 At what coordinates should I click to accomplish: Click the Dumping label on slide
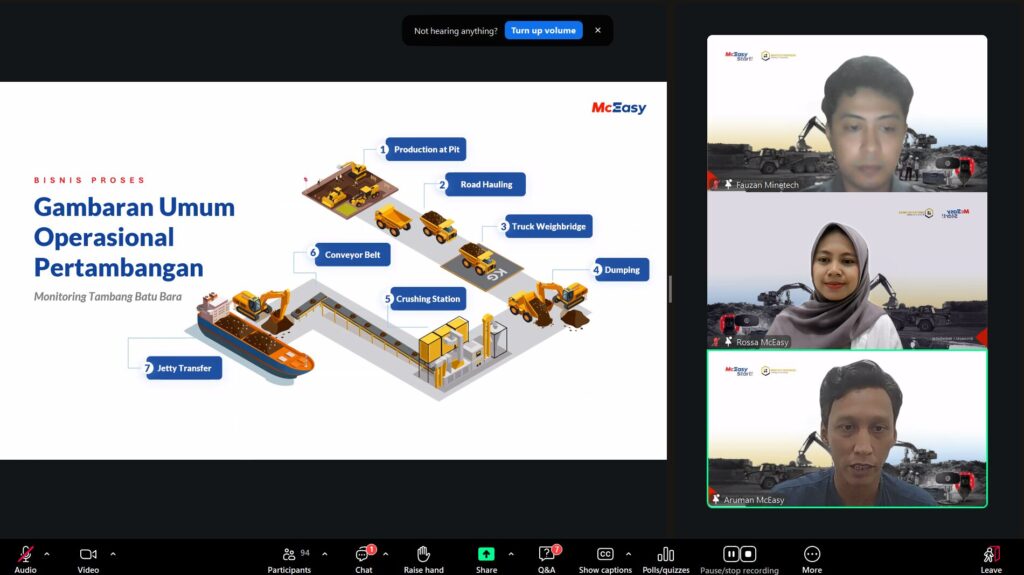click(622, 269)
